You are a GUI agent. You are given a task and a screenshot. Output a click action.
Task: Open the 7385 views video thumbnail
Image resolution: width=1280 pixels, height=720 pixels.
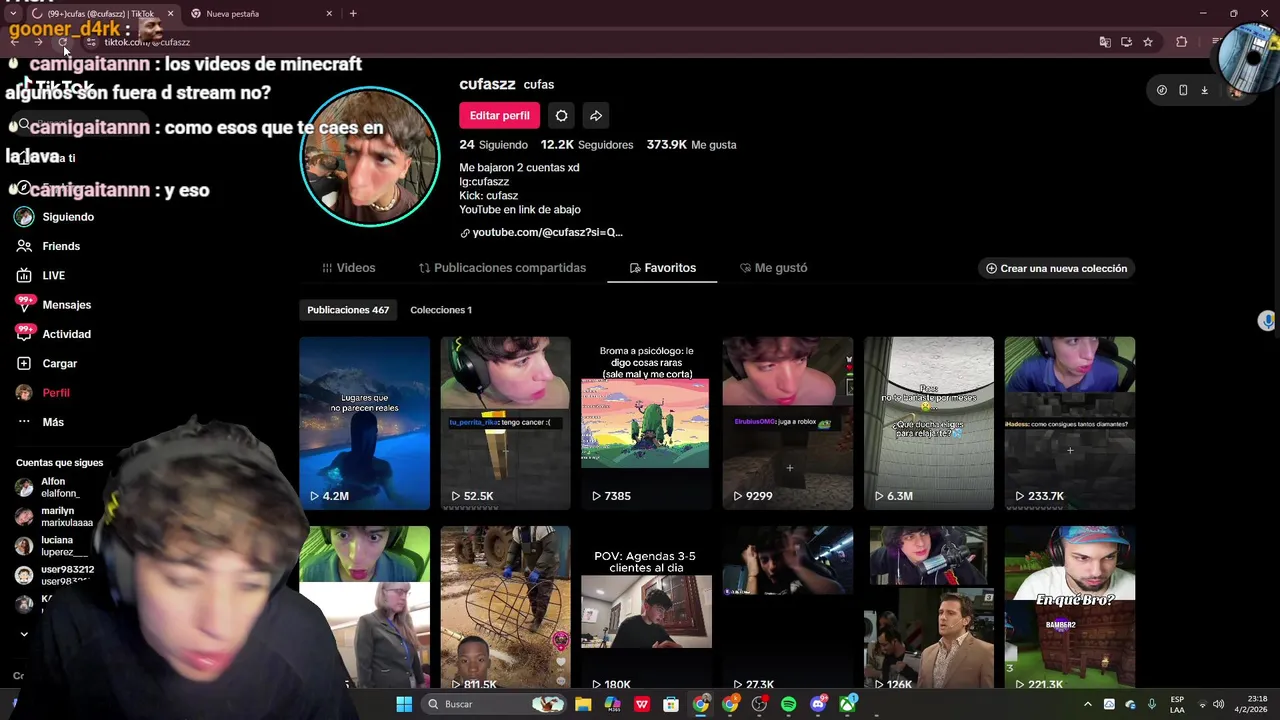pos(646,423)
